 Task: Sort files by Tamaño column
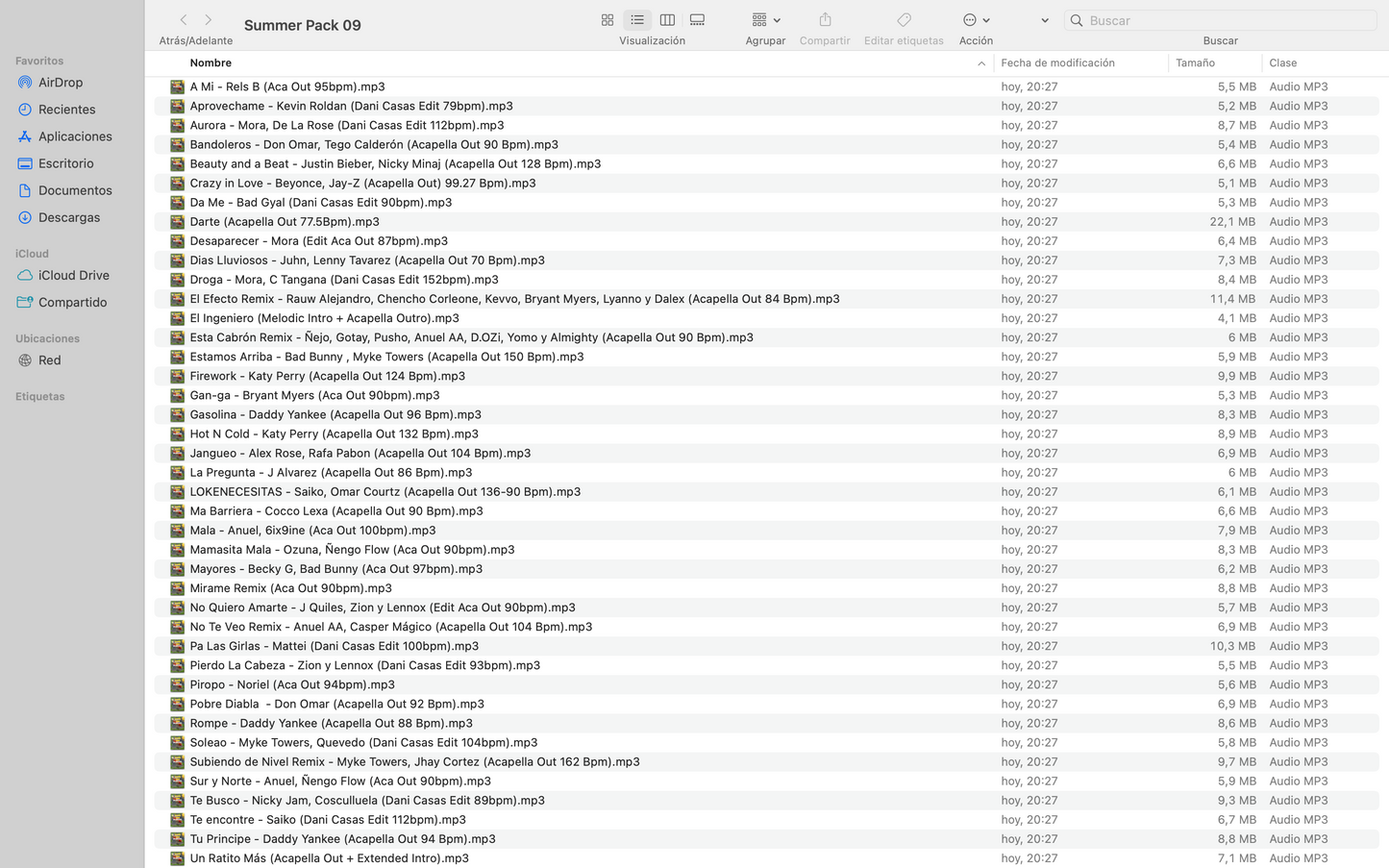click(1195, 62)
